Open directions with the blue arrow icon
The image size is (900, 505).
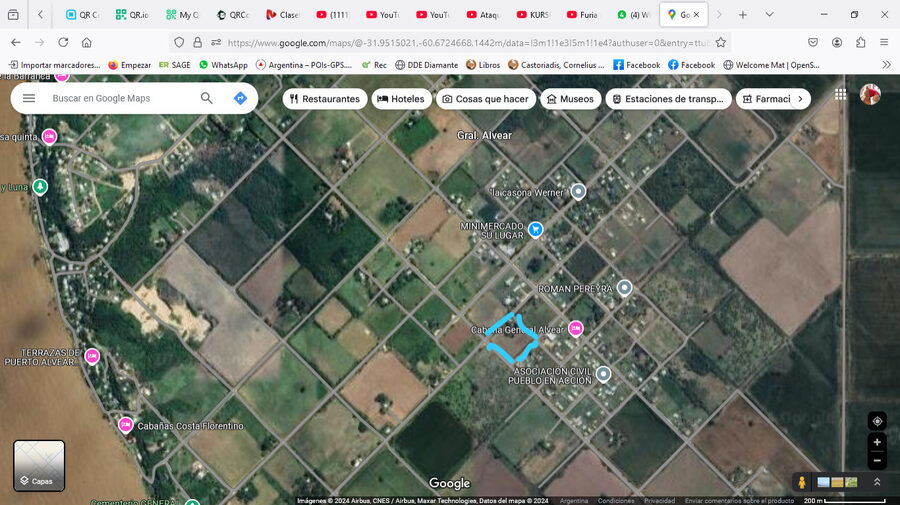pos(240,98)
